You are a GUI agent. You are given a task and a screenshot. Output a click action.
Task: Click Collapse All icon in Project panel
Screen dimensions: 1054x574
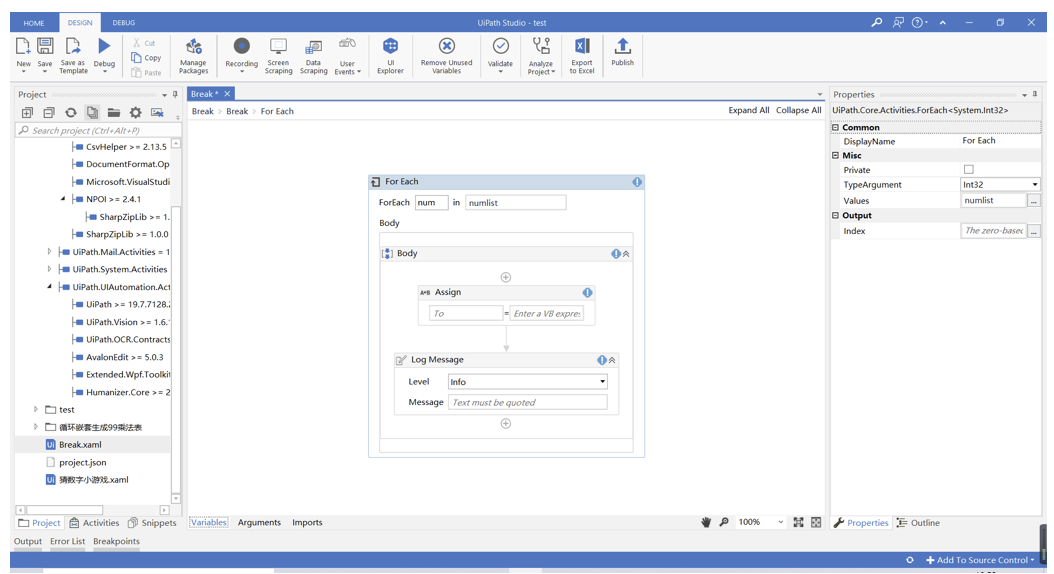(x=49, y=112)
